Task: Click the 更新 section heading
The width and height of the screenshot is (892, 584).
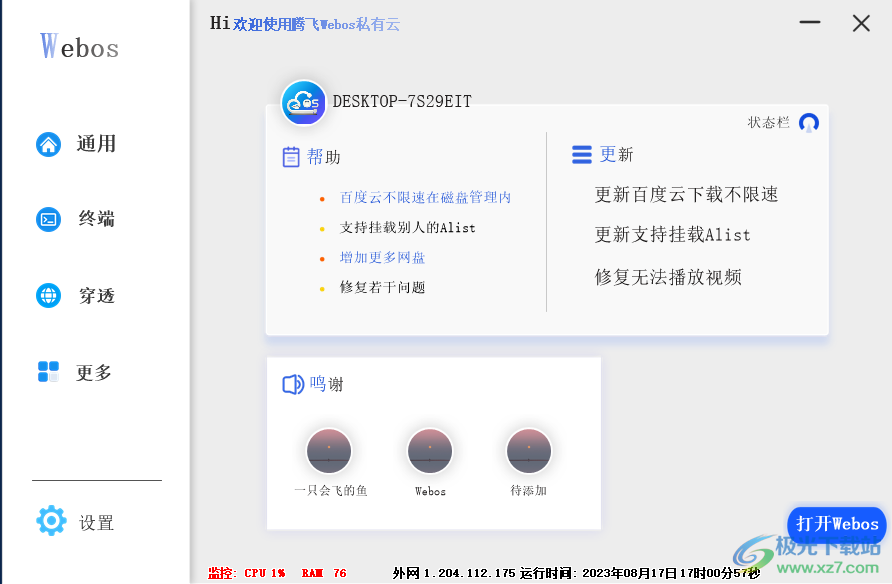Action: pyautogui.click(x=616, y=155)
